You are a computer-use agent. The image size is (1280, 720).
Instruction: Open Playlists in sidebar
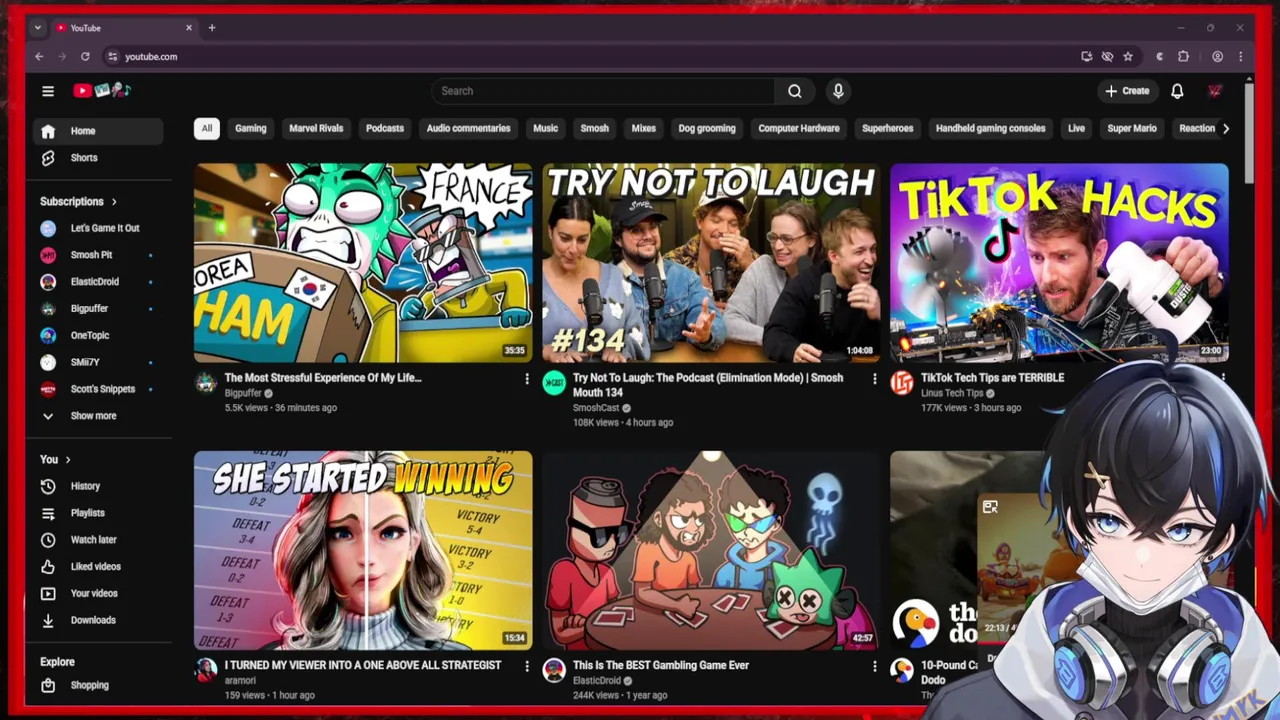(97, 513)
